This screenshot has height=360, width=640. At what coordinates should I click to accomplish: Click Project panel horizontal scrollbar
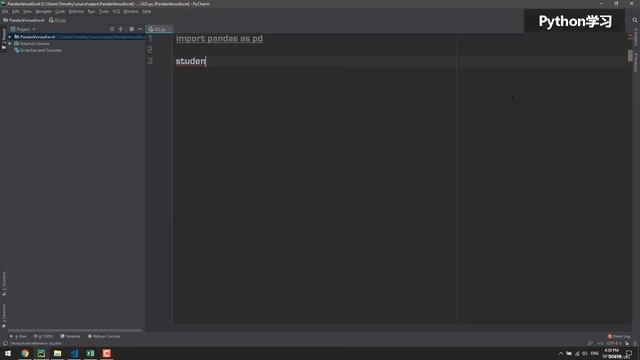tap(75, 330)
